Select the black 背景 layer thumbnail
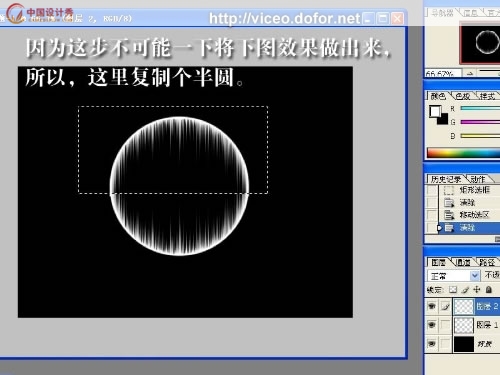 tap(464, 344)
